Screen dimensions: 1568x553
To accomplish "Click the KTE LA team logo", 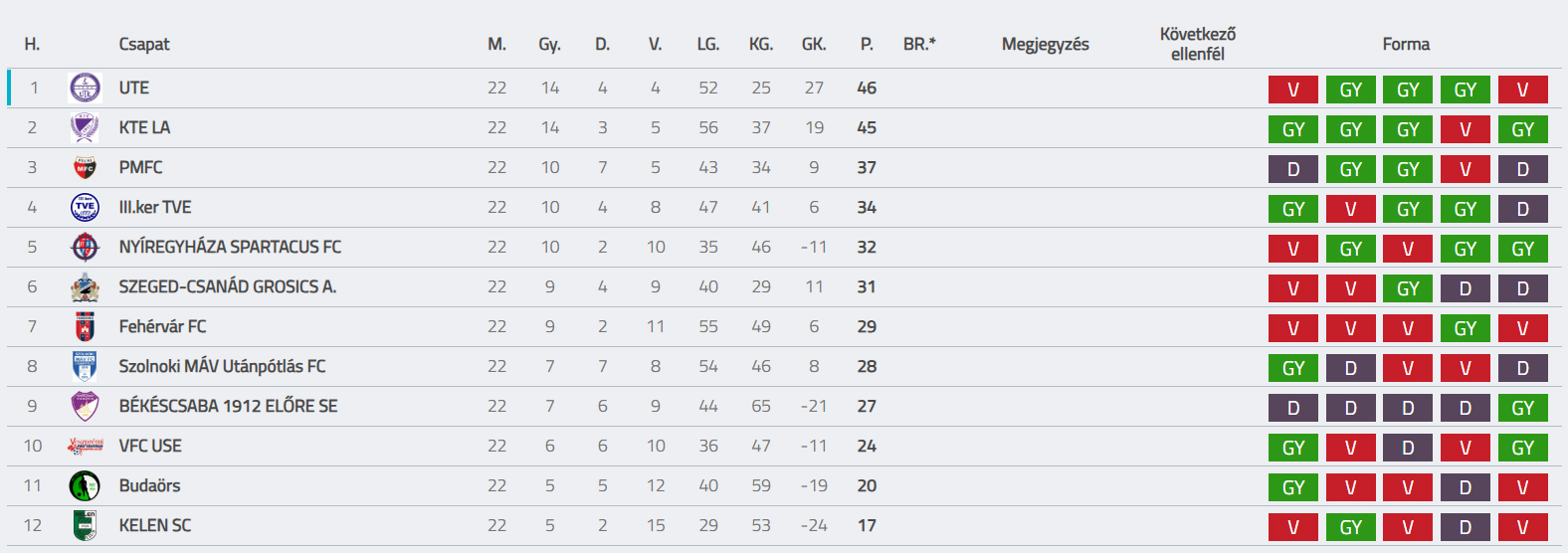I will pyautogui.click(x=85, y=127).
